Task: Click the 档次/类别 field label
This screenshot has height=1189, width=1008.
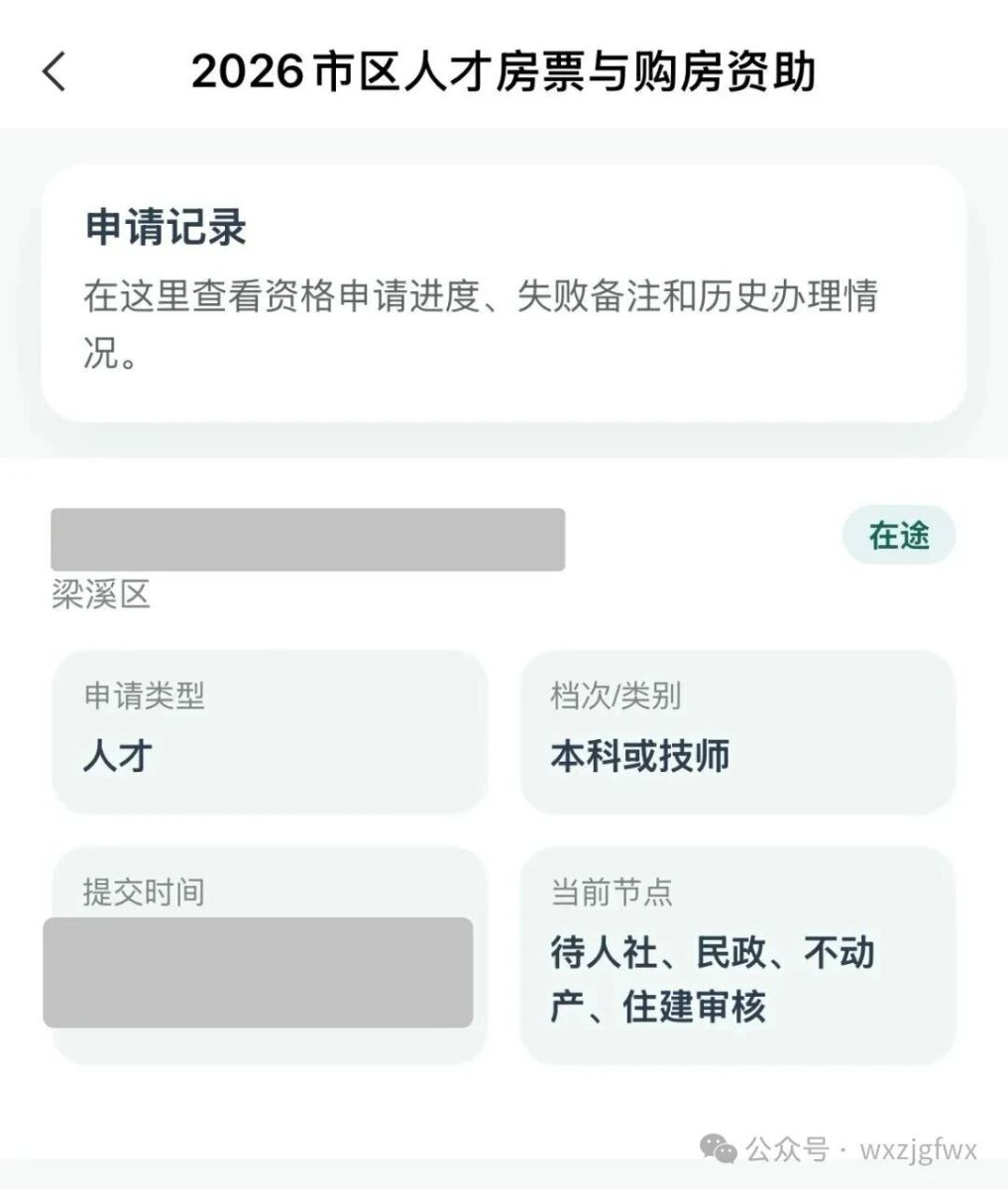Action: point(616,696)
